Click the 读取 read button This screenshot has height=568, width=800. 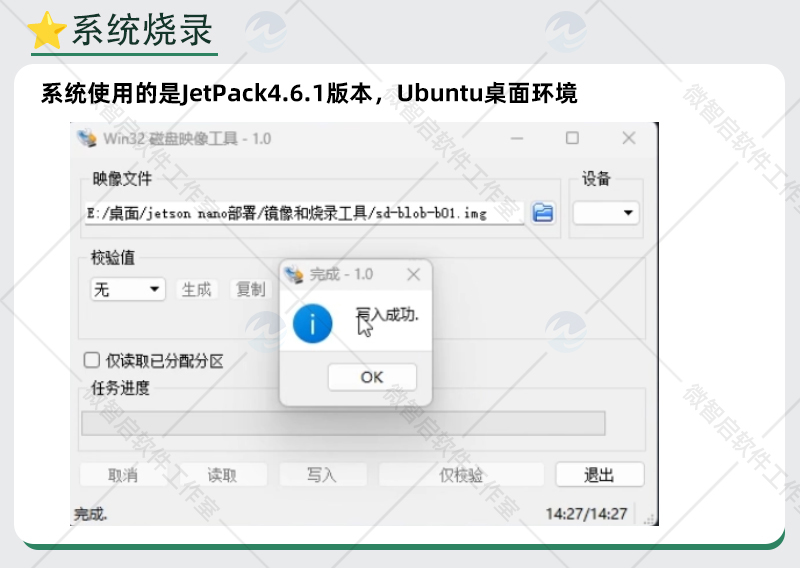click(222, 475)
